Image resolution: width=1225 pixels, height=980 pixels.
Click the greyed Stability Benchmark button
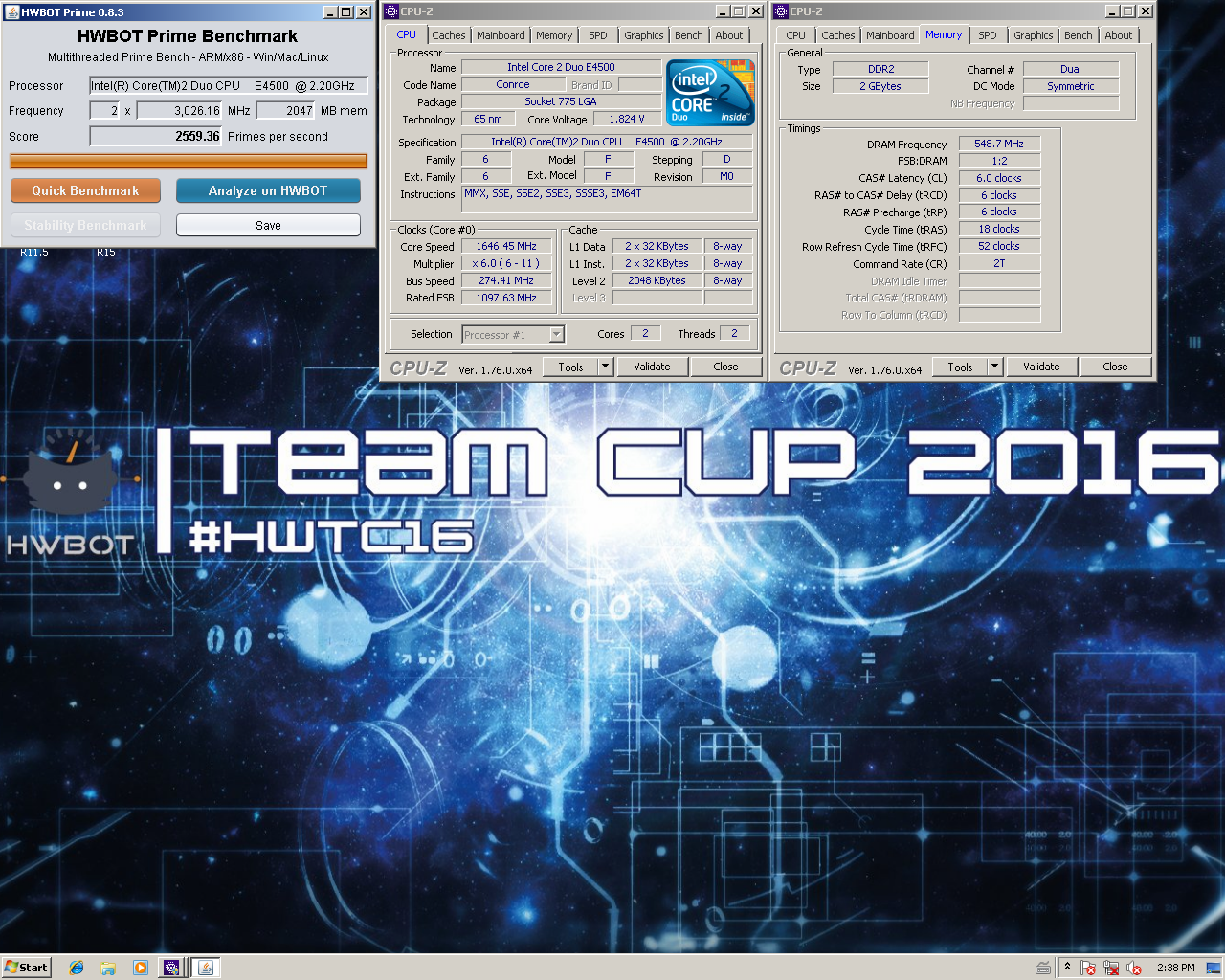click(x=85, y=225)
